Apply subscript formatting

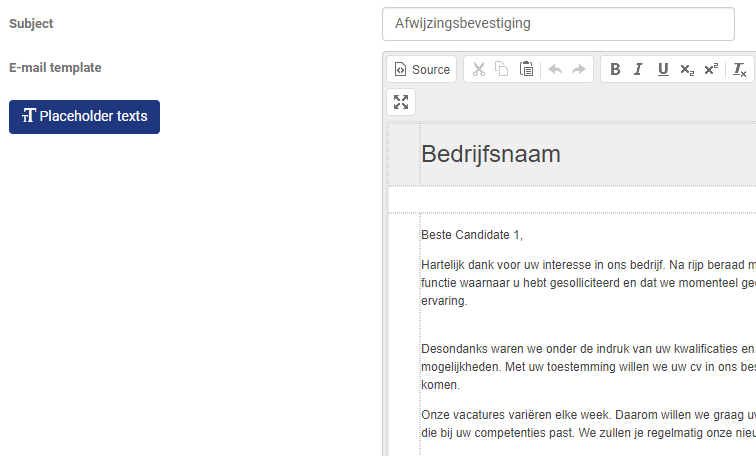click(686, 69)
